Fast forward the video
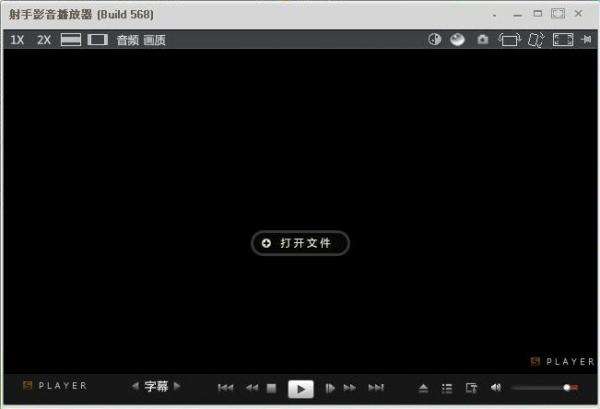This screenshot has height=409, width=600. click(x=349, y=388)
